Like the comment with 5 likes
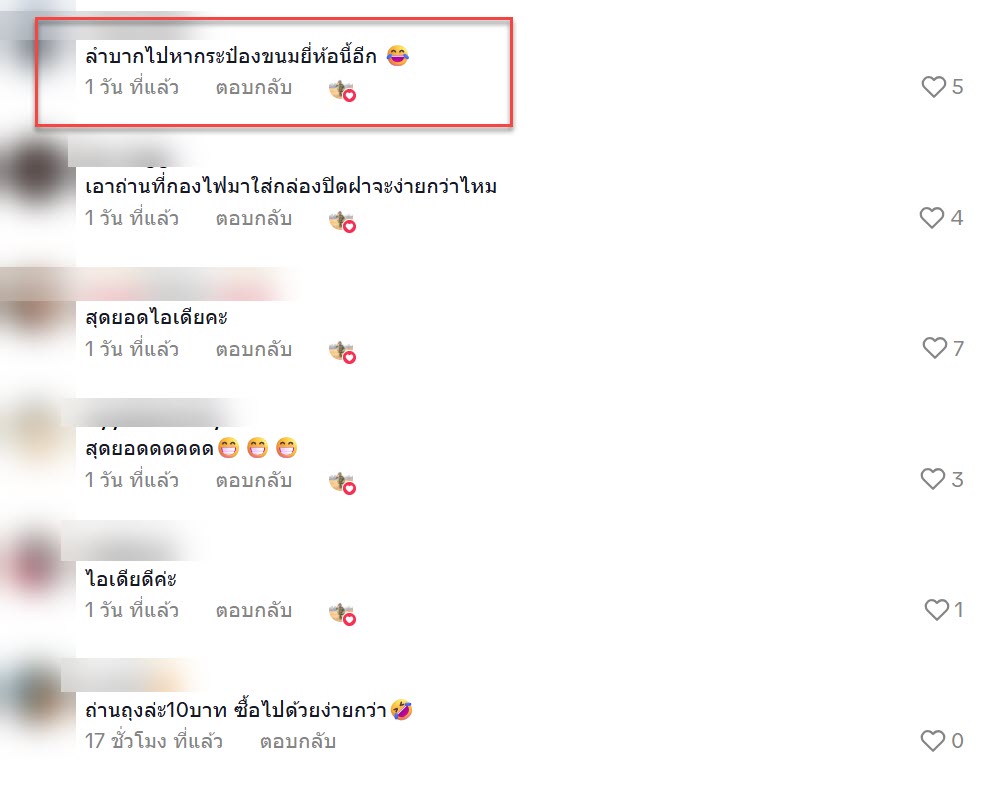Viewport: 984px width, 785px height. point(933,87)
